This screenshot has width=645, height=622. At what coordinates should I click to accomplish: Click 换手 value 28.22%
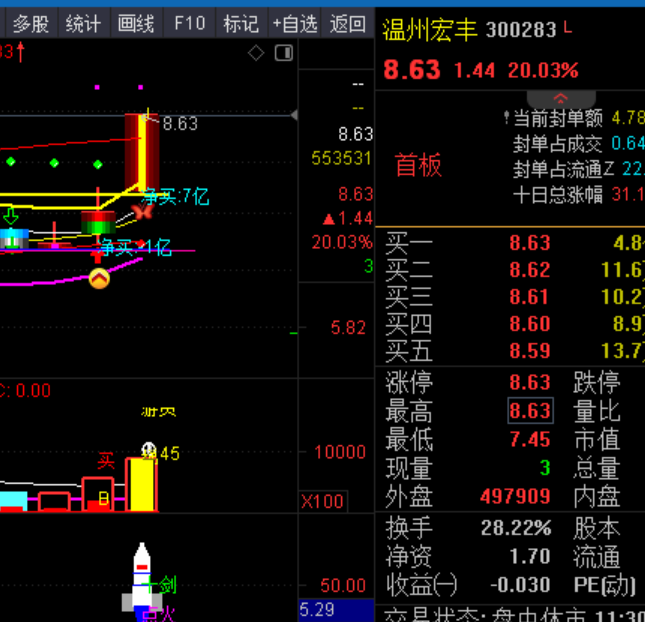click(x=516, y=528)
